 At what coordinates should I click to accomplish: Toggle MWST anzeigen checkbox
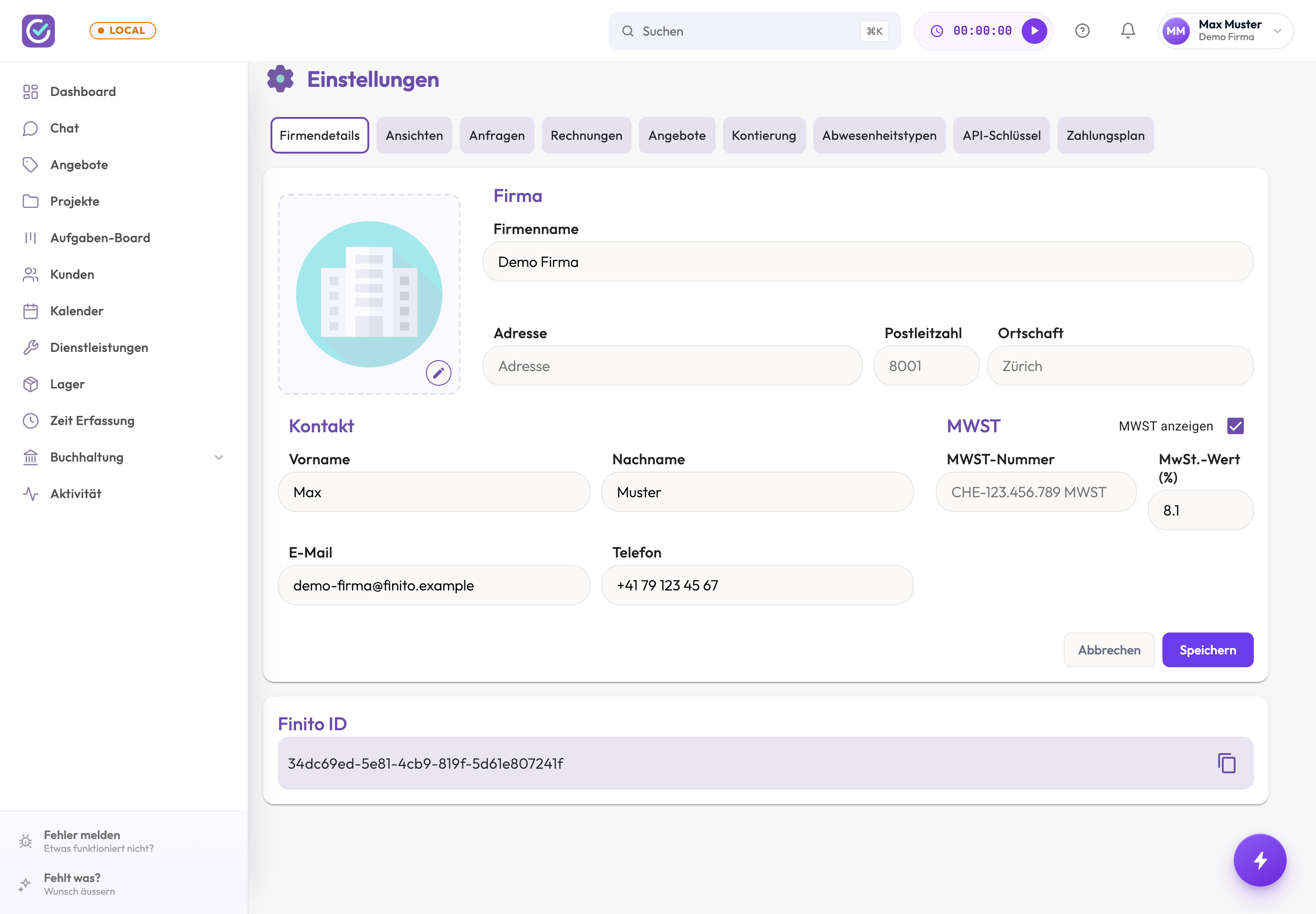[1236, 426]
